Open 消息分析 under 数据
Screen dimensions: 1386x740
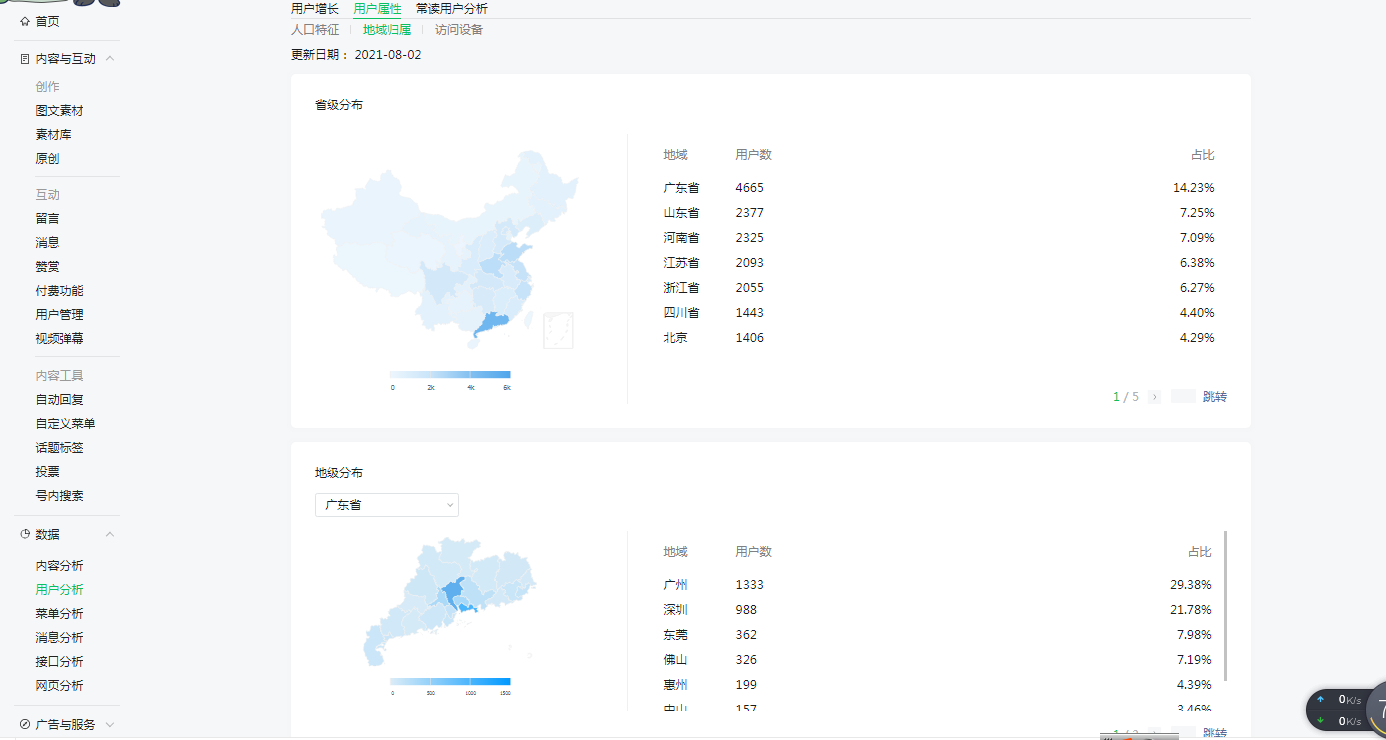coord(59,638)
